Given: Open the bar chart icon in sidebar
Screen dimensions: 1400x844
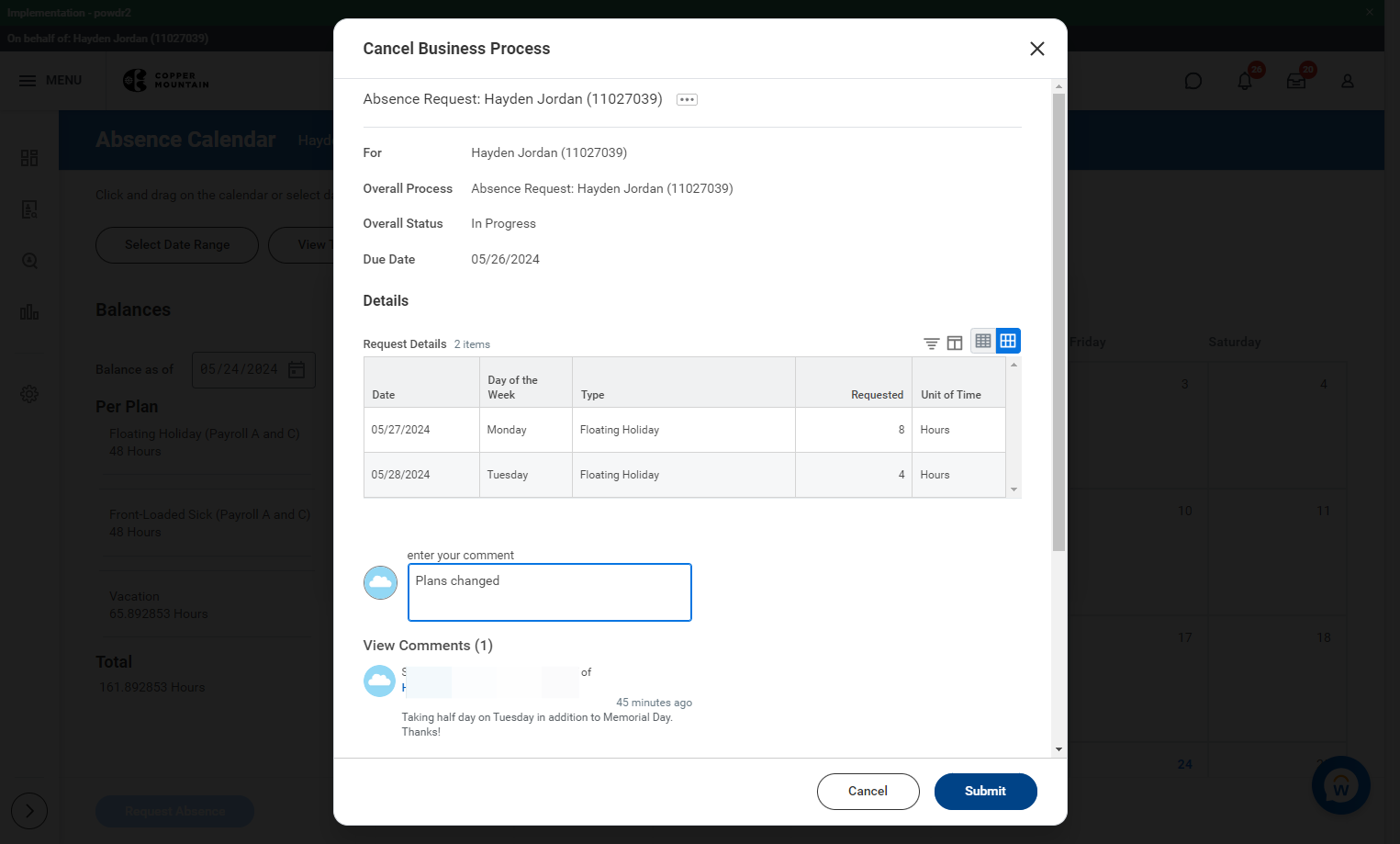Looking at the screenshot, I should tap(29, 312).
